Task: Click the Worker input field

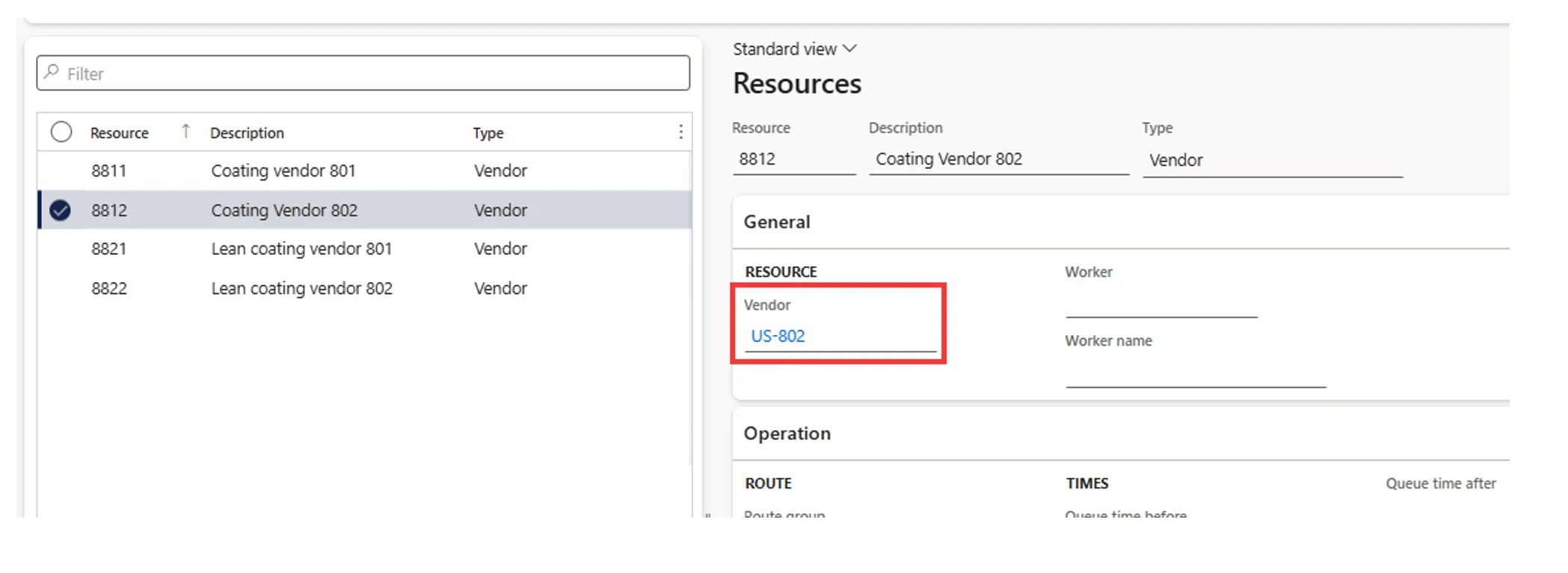Action: [1160, 304]
